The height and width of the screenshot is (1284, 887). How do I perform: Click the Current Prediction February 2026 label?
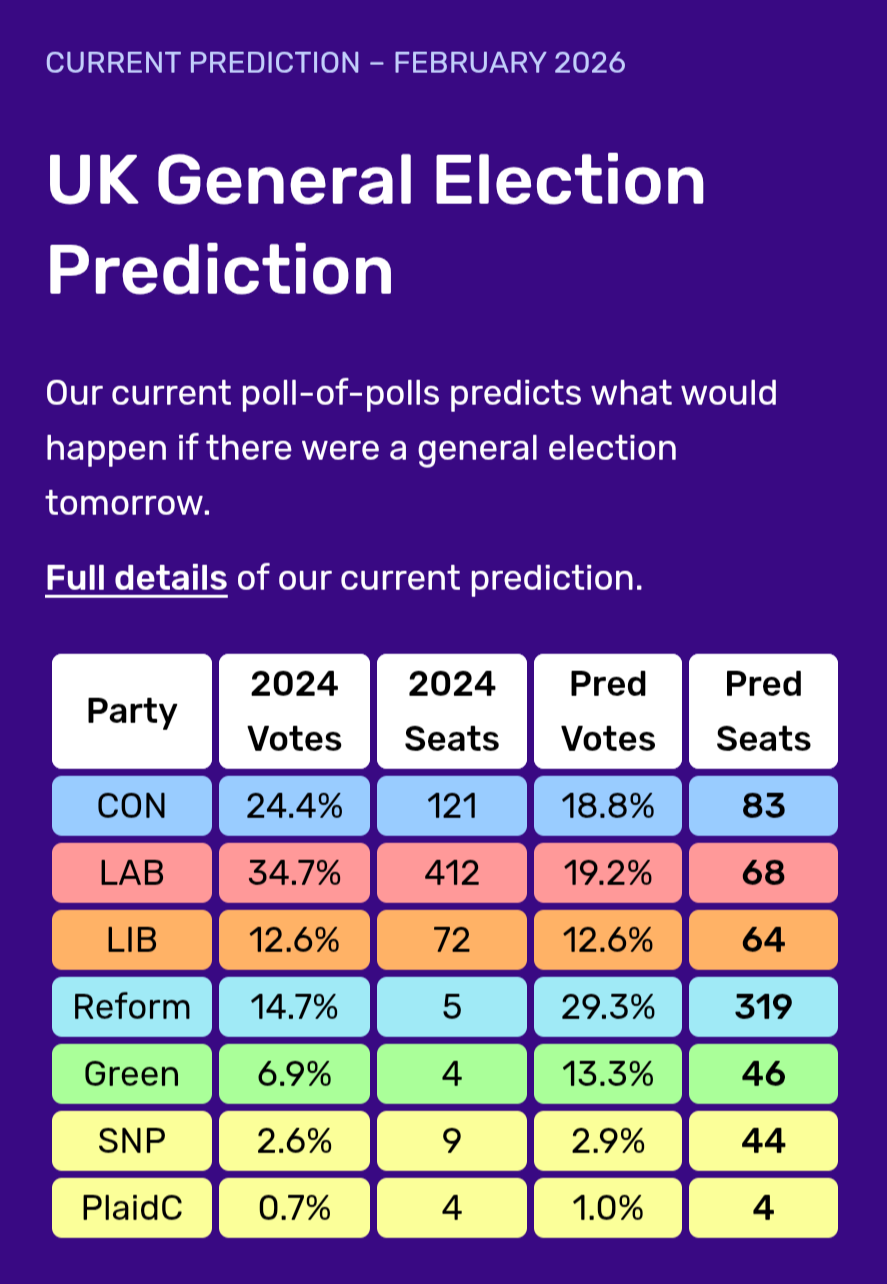336,63
